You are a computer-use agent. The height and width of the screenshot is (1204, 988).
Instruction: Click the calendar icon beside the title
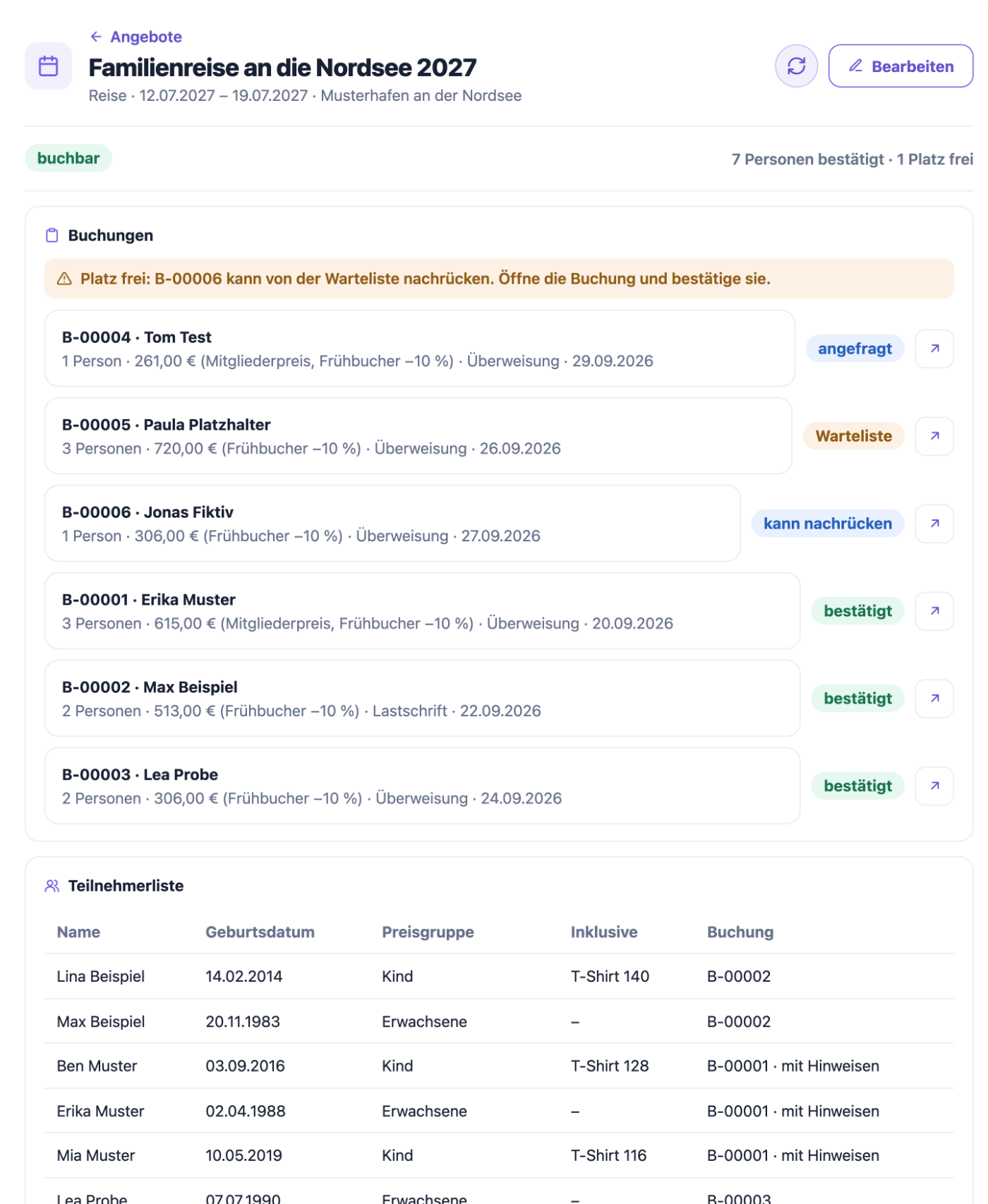[x=49, y=66]
